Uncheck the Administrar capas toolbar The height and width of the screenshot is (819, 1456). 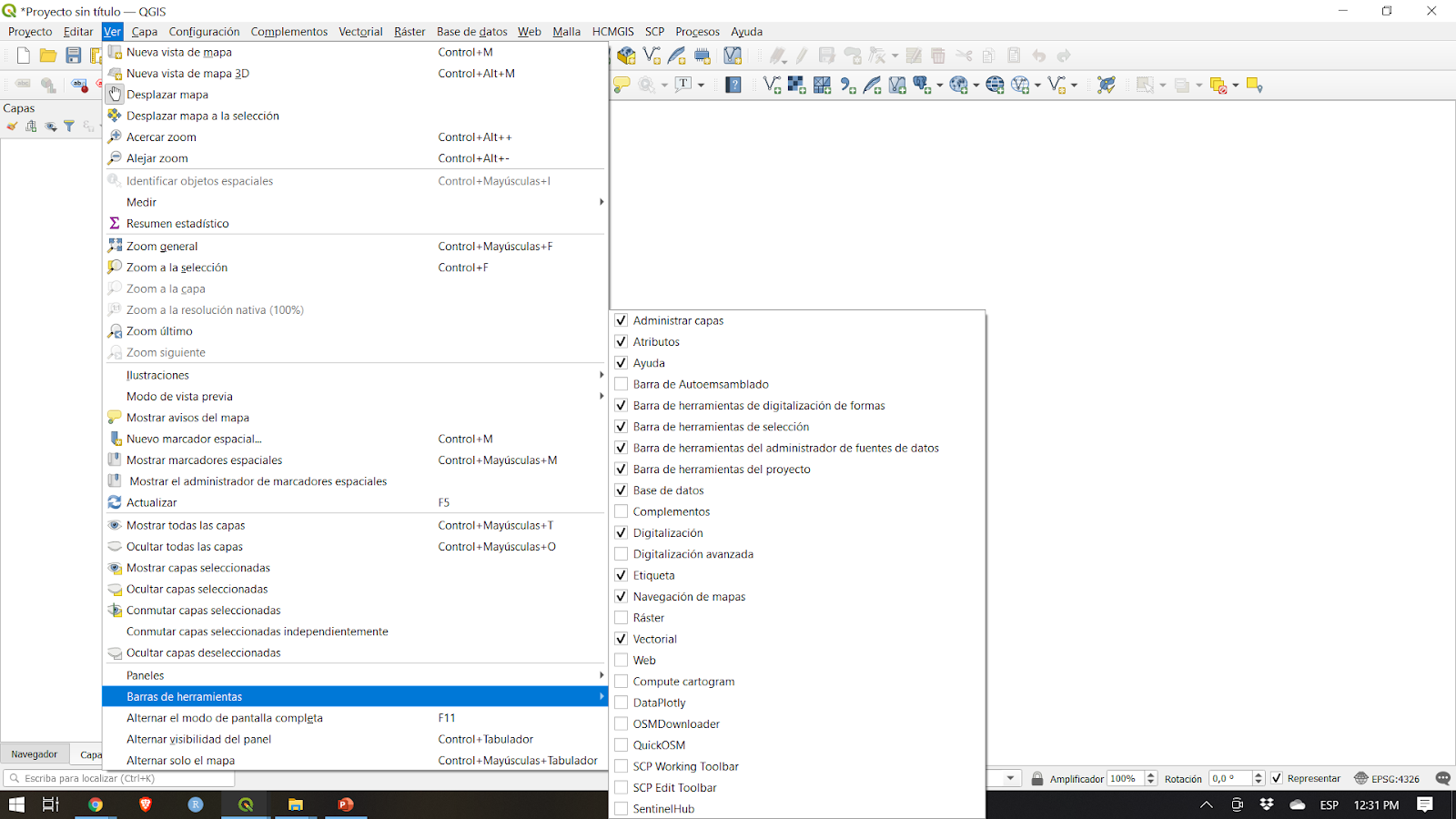point(621,320)
